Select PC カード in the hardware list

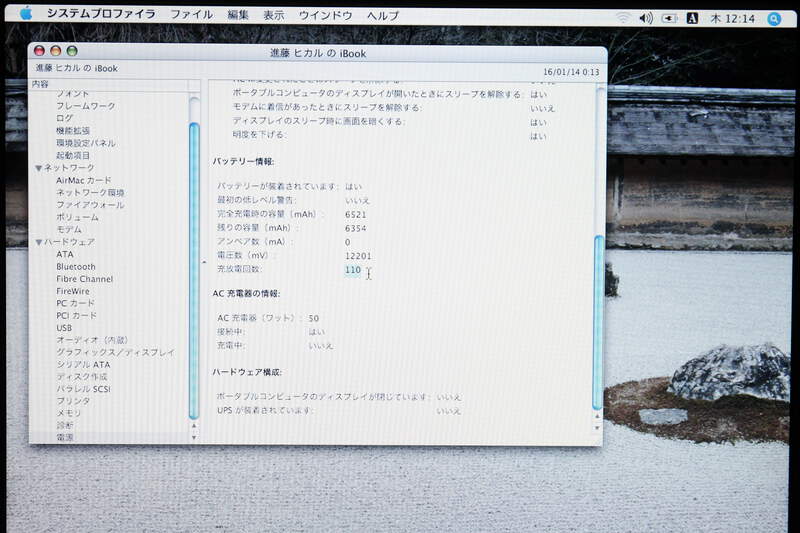pyautogui.click(x=76, y=303)
